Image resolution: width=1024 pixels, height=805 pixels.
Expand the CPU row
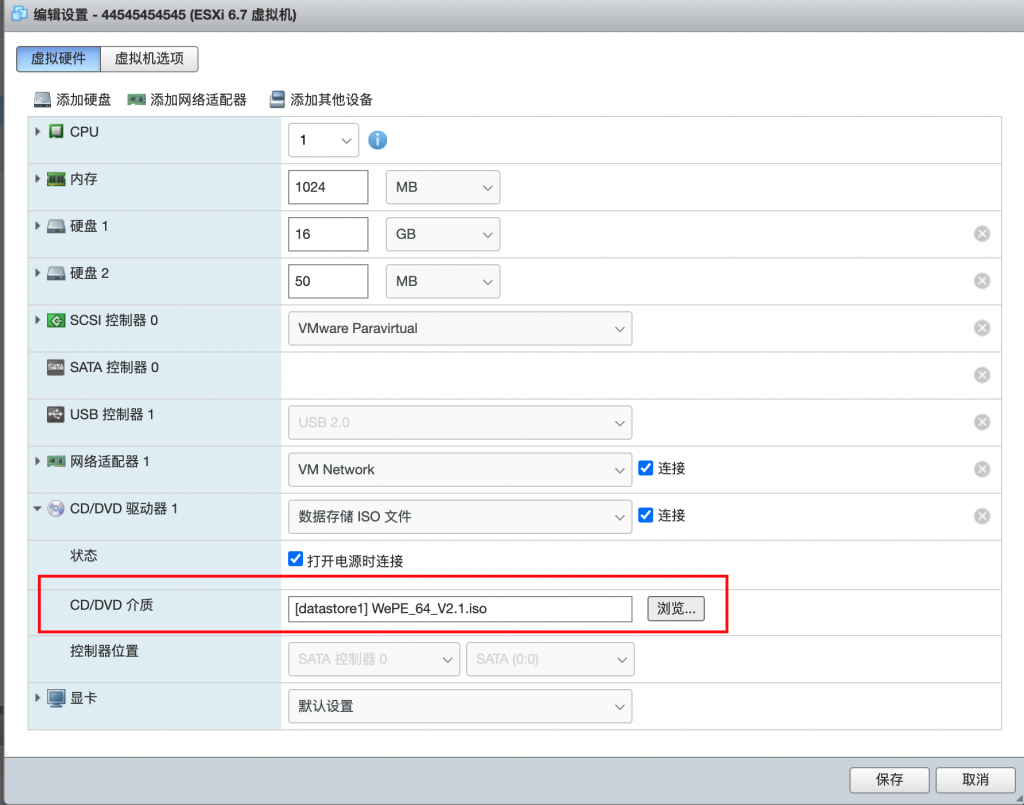click(x=37, y=132)
